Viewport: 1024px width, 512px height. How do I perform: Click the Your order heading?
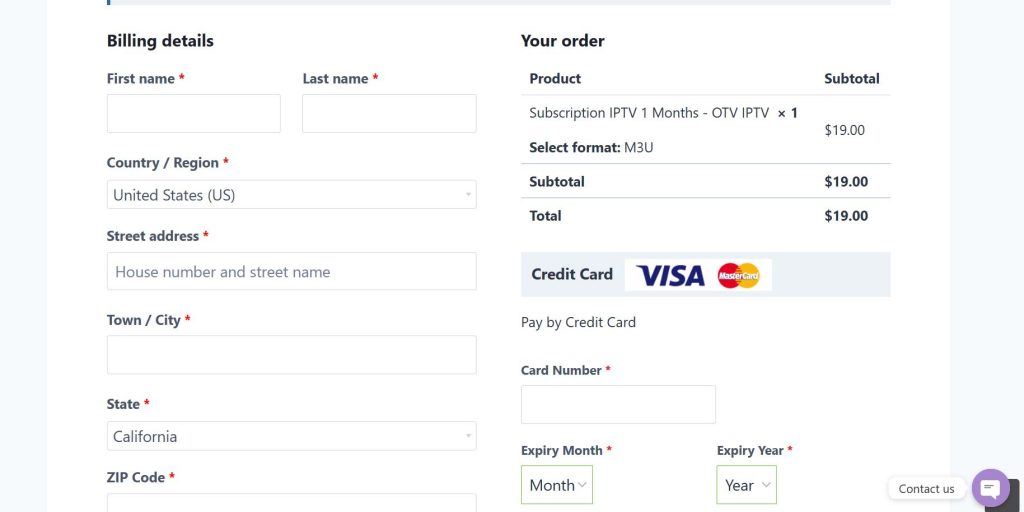click(562, 41)
